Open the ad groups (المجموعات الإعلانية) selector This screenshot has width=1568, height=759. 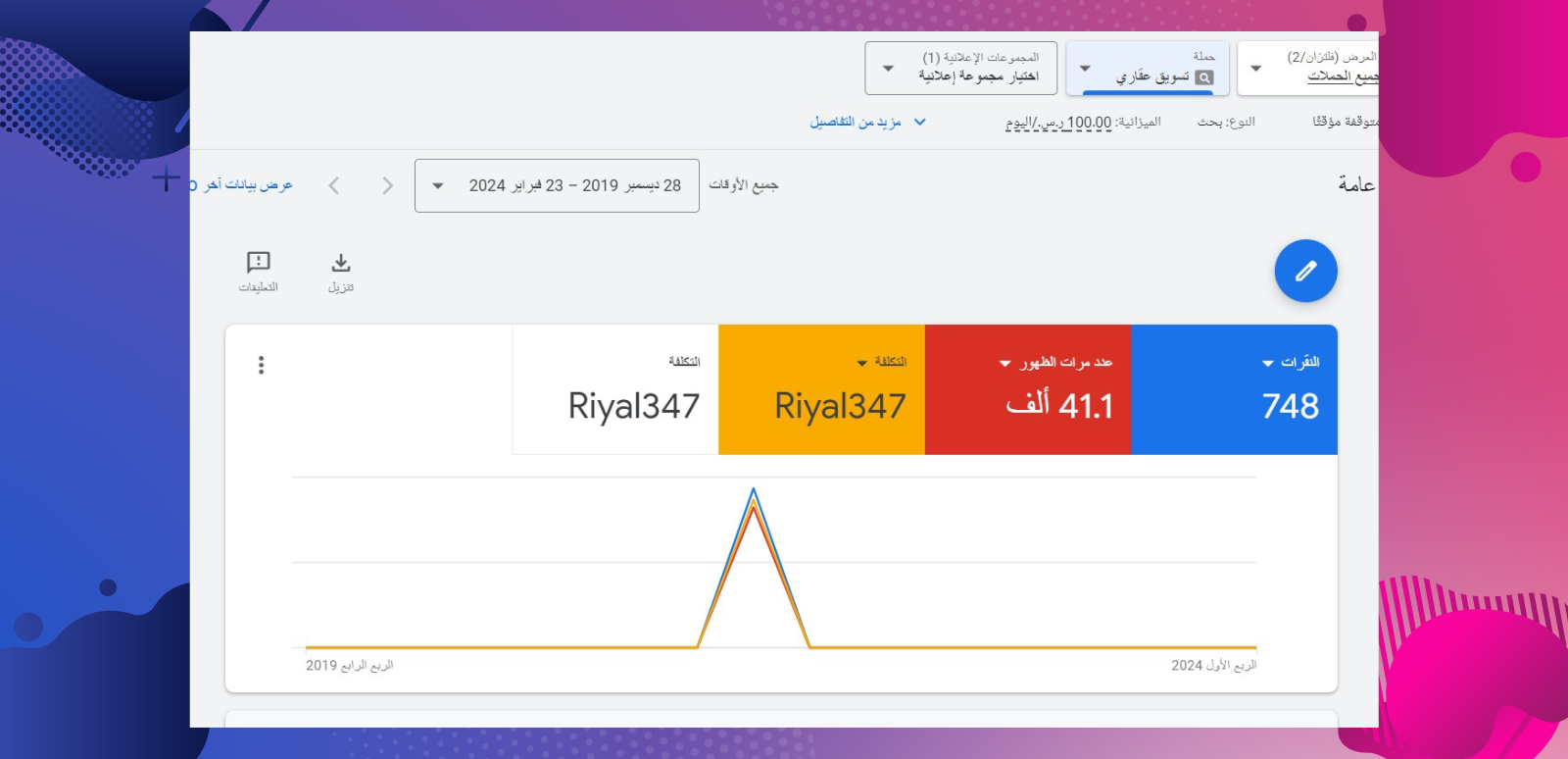pyautogui.click(x=960, y=68)
